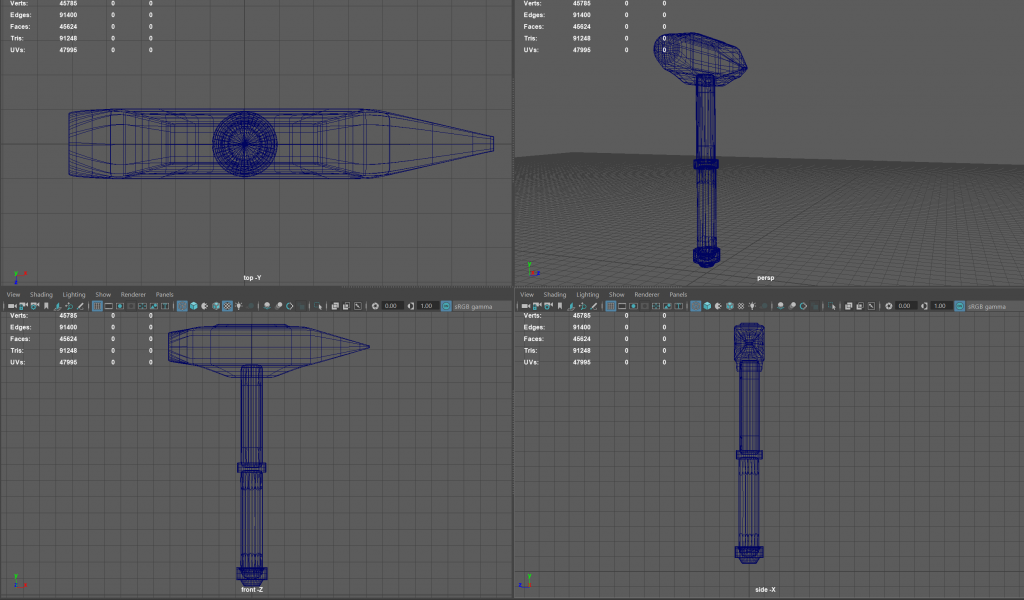The height and width of the screenshot is (600, 1024).
Task: Click Use All Lights bulb in side view toolbar
Action: (752, 306)
